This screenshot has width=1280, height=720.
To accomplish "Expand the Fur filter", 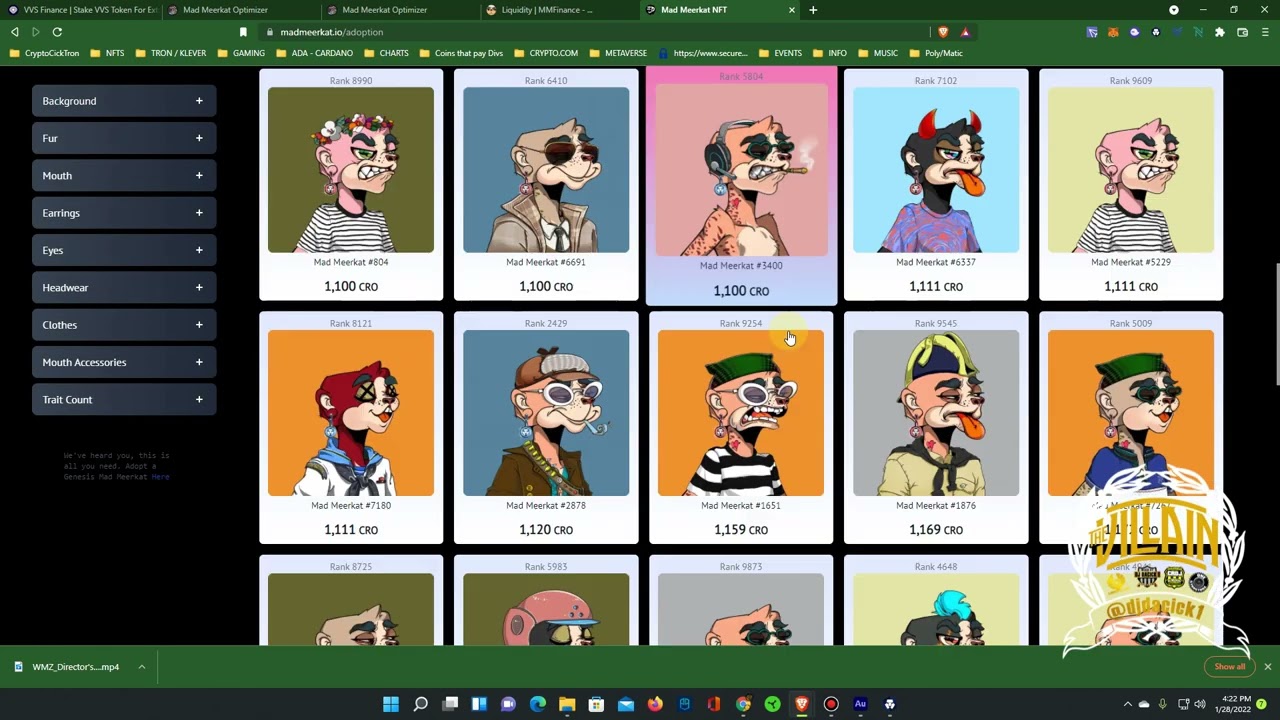I will pos(124,138).
